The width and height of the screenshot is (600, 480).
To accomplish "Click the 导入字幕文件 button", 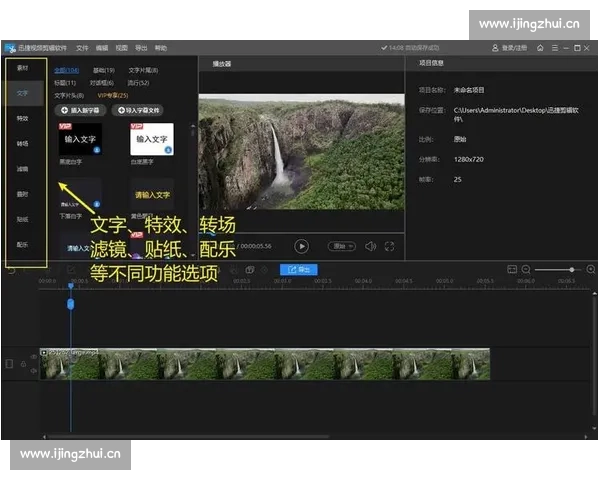I will point(139,109).
